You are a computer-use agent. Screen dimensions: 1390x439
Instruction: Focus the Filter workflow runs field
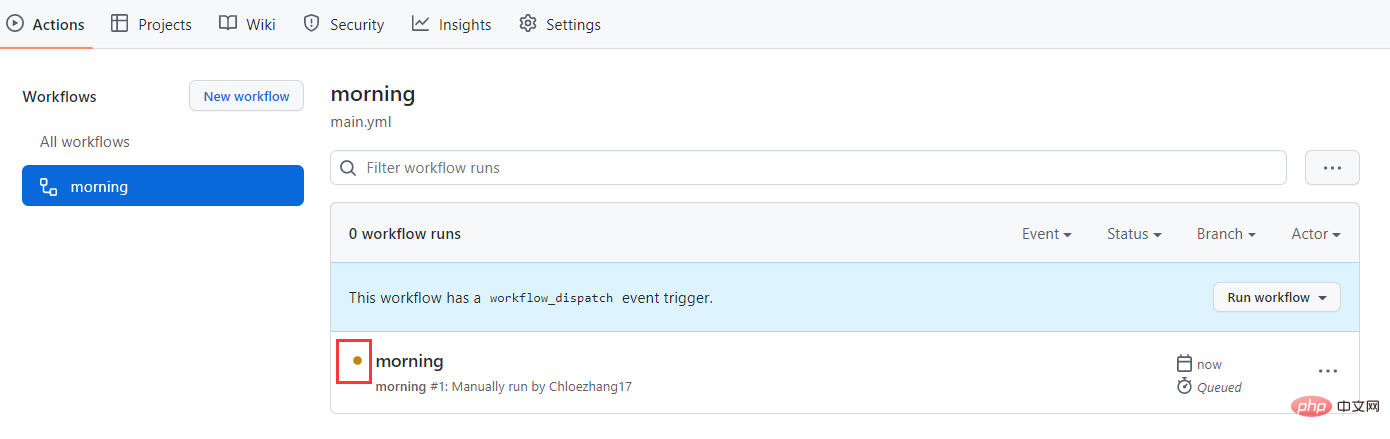820,168
